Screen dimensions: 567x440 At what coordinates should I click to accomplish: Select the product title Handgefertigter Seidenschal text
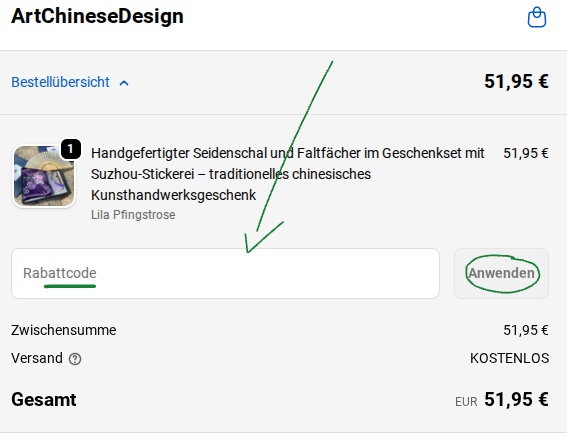click(x=287, y=174)
